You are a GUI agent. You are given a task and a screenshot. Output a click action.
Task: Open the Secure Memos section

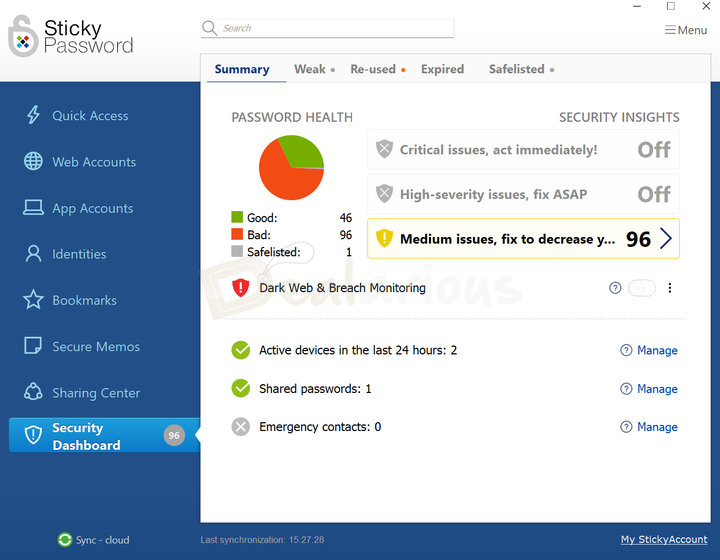pos(96,346)
